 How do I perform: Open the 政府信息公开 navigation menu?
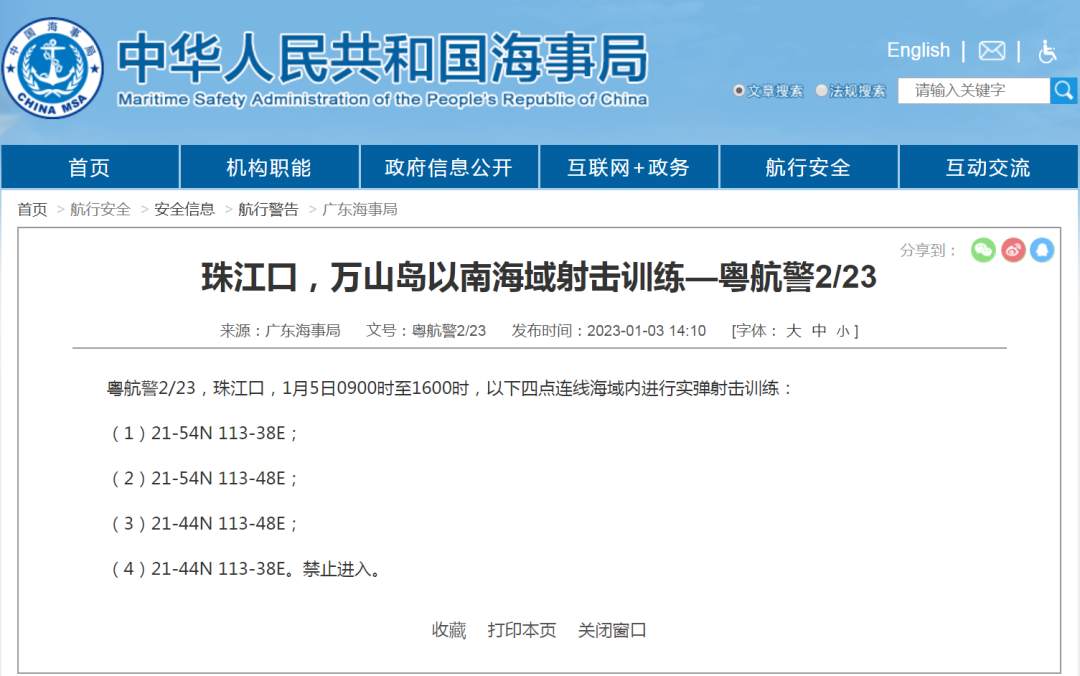[448, 168]
